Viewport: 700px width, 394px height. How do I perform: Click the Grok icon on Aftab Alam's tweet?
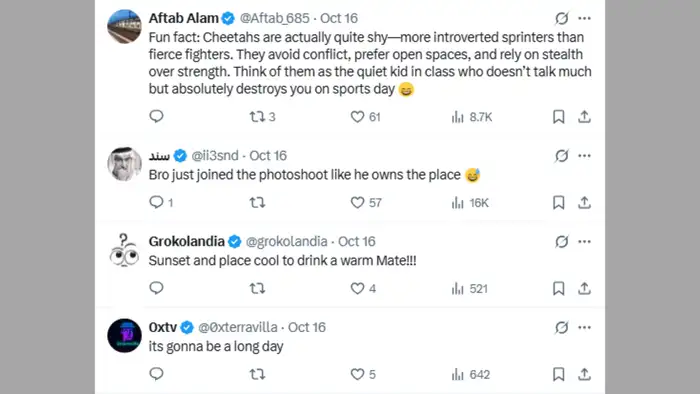pos(562,18)
